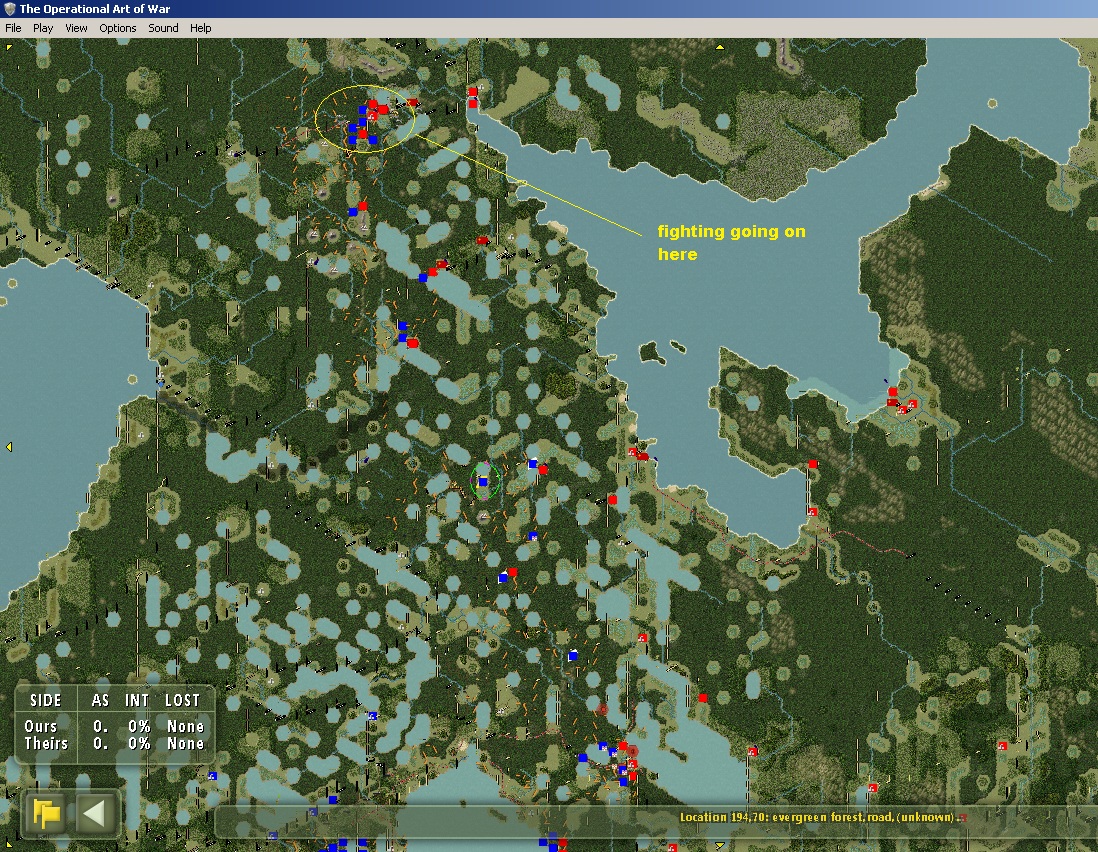Open the View menu
The image size is (1098, 852).
click(x=76, y=28)
